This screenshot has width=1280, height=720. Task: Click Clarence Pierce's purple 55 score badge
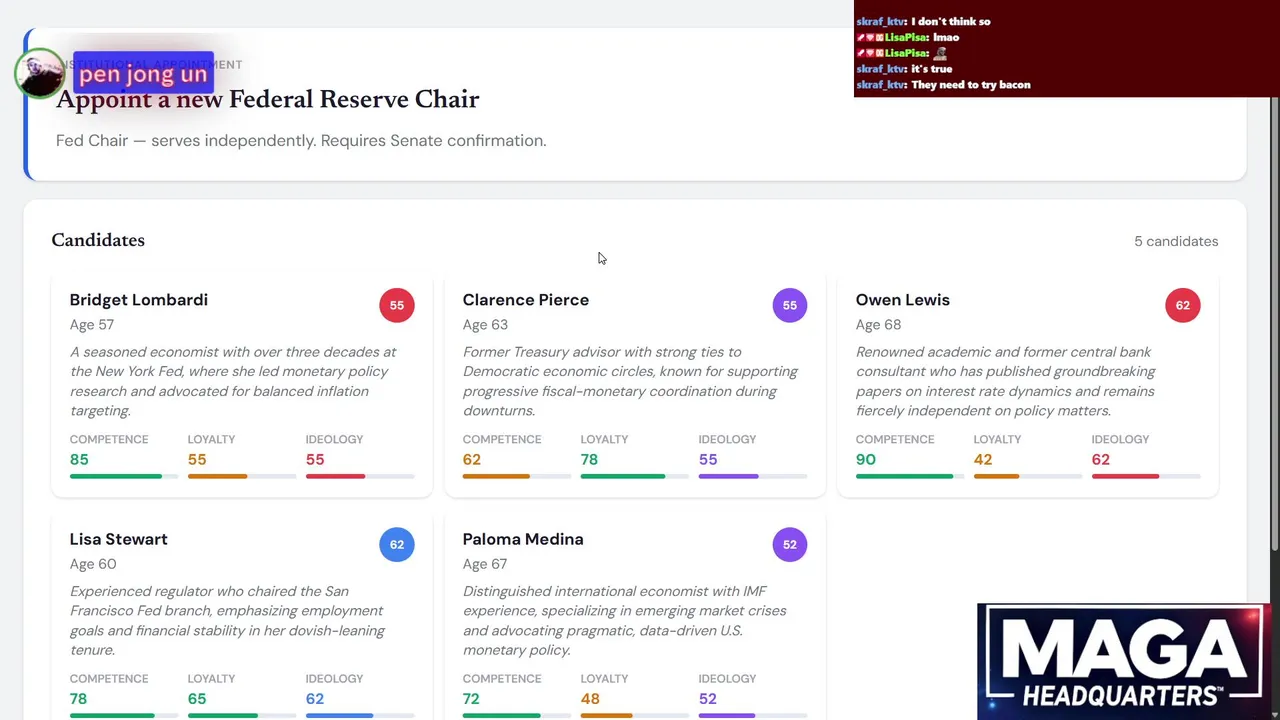click(790, 305)
